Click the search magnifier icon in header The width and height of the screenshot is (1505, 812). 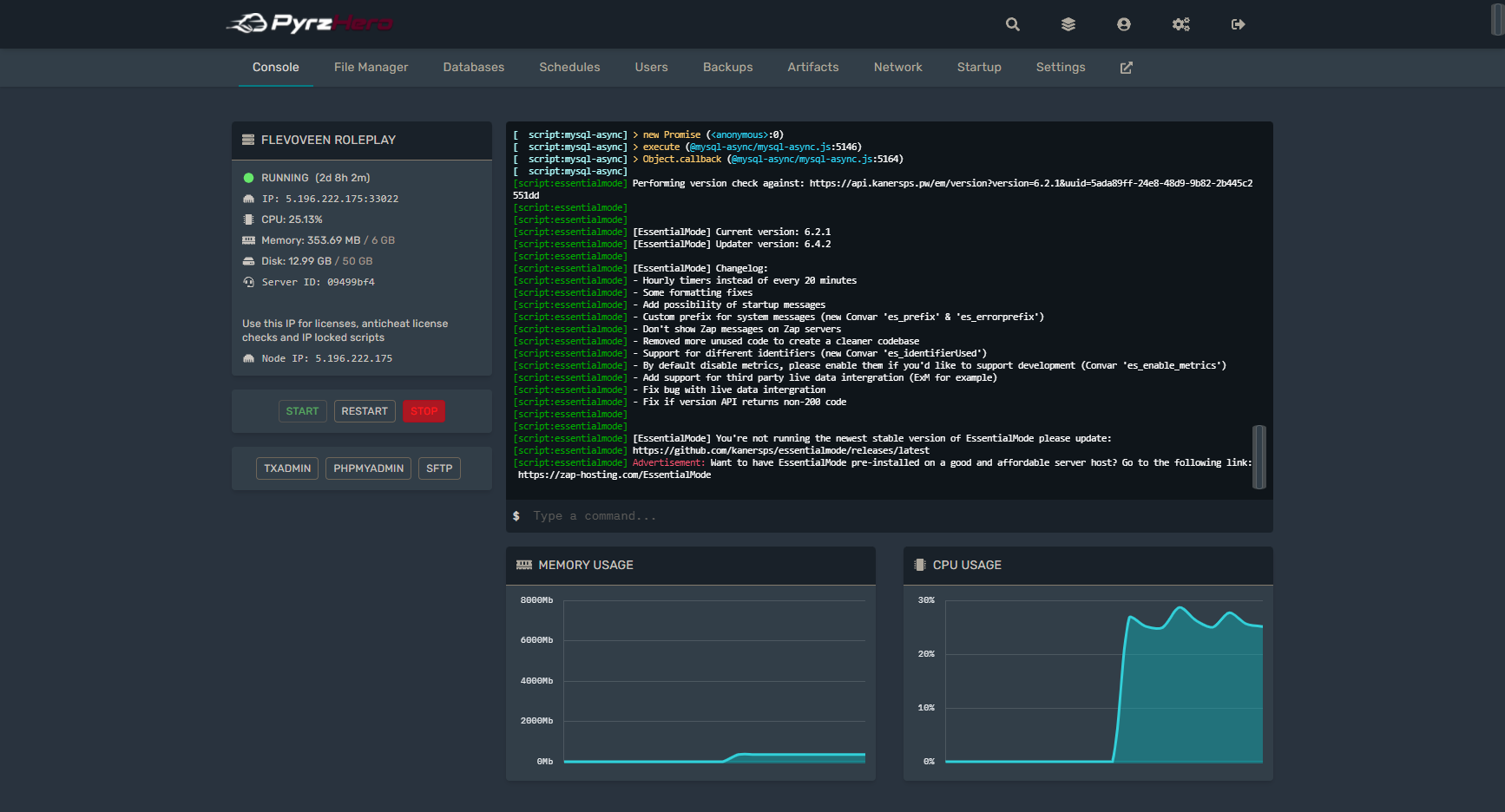pos(1012,24)
